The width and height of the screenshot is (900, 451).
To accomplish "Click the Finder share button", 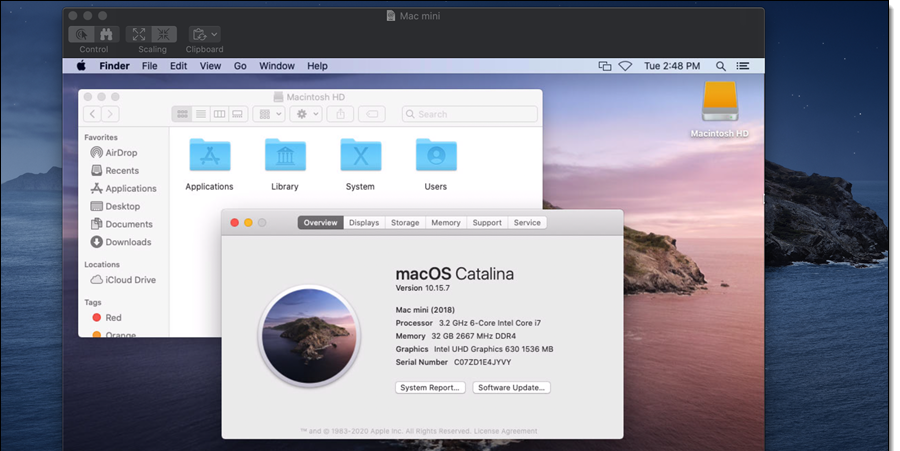I will [340, 114].
